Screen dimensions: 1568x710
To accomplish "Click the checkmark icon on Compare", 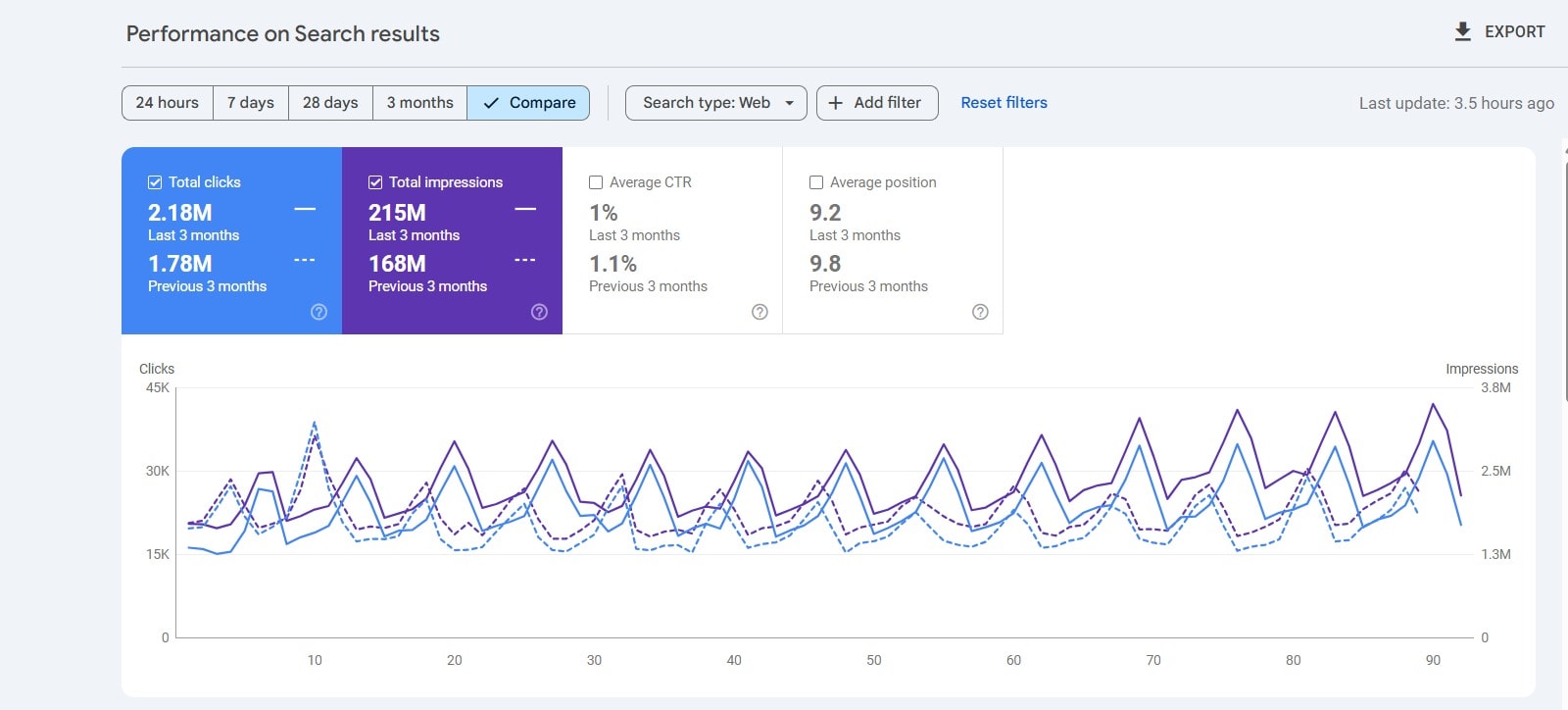I will click(x=491, y=103).
